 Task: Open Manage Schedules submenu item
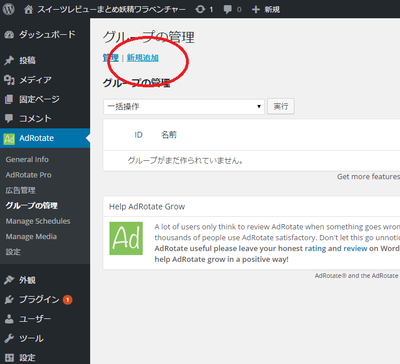tap(38, 221)
